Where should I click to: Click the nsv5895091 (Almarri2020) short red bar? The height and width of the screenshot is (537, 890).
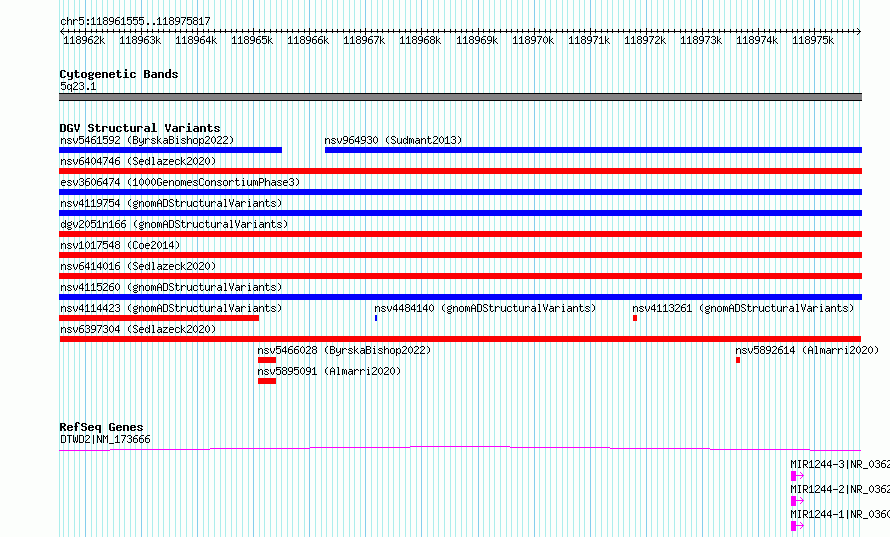coord(267,381)
